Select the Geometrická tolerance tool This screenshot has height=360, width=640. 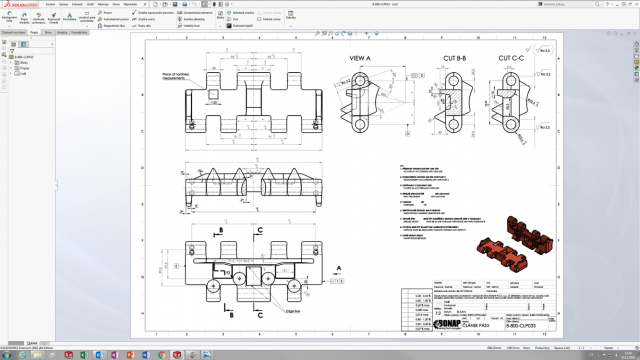(x=196, y=13)
